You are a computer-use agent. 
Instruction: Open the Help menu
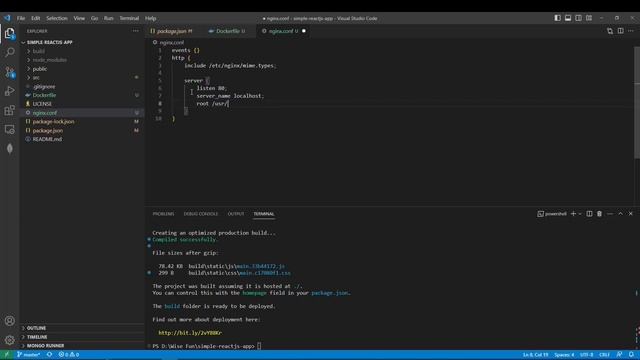tap(151, 18)
